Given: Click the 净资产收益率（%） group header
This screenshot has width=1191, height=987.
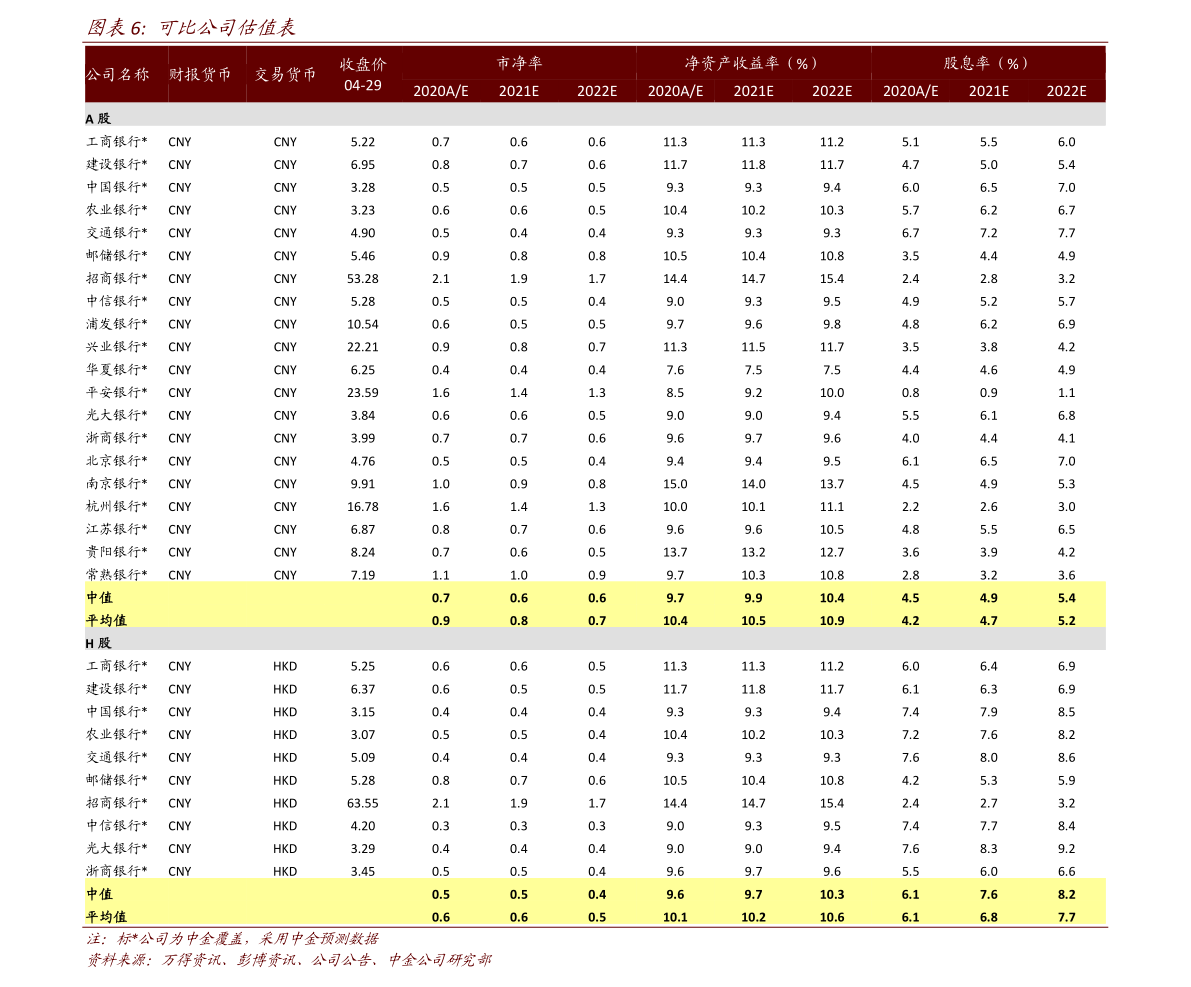Looking at the screenshot, I should coord(752,63).
